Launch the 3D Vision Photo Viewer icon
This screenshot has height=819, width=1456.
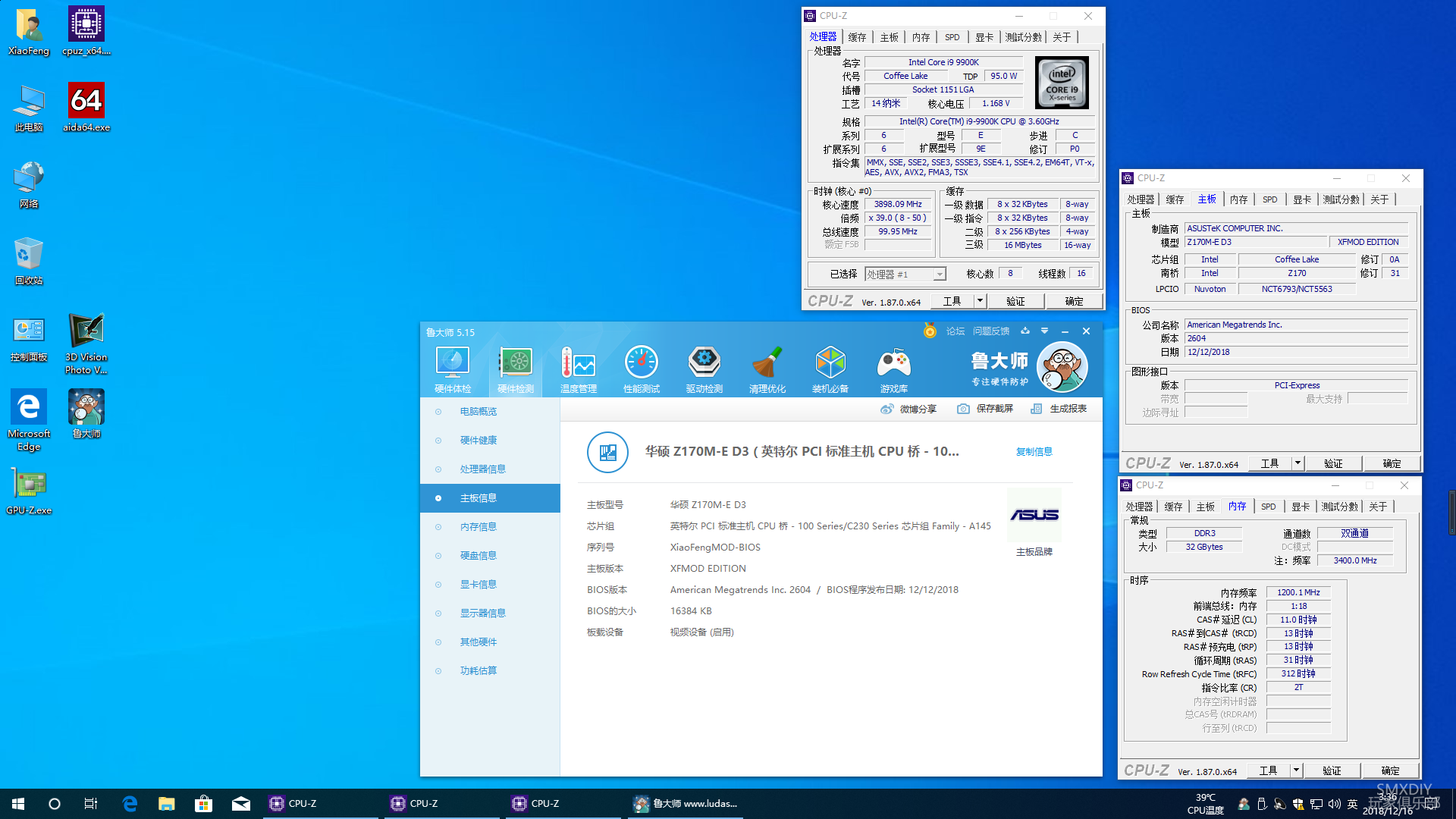[x=86, y=344]
